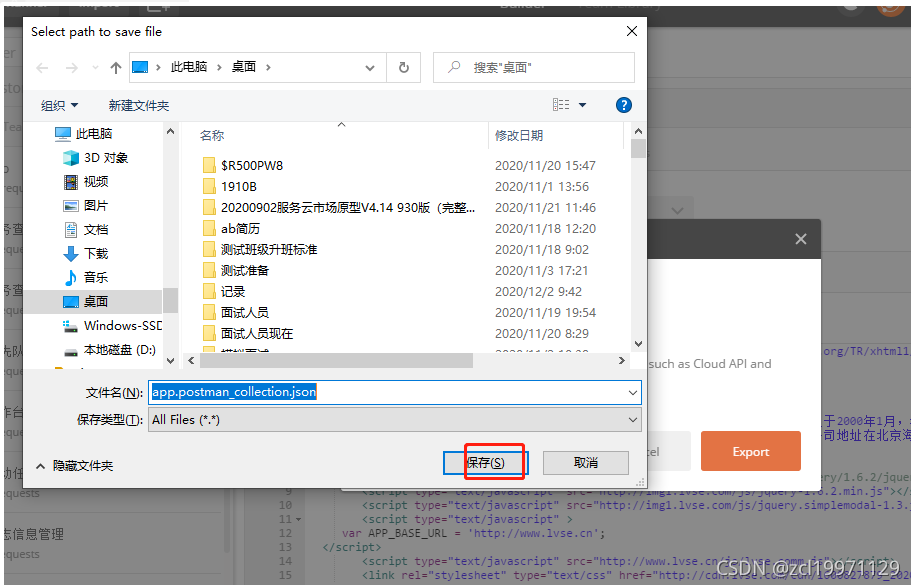Change view with the view layout icon
The image size is (916, 587).
pyautogui.click(x=561, y=105)
